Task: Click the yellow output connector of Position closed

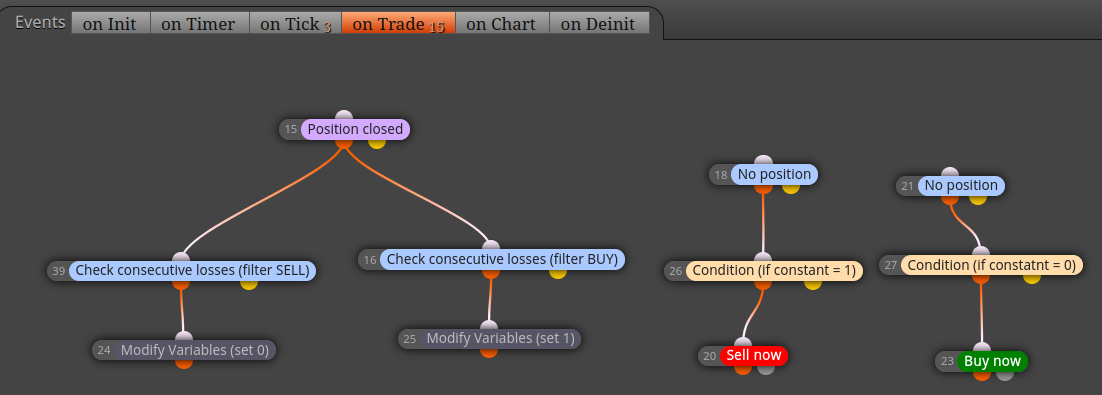Action: (377, 143)
